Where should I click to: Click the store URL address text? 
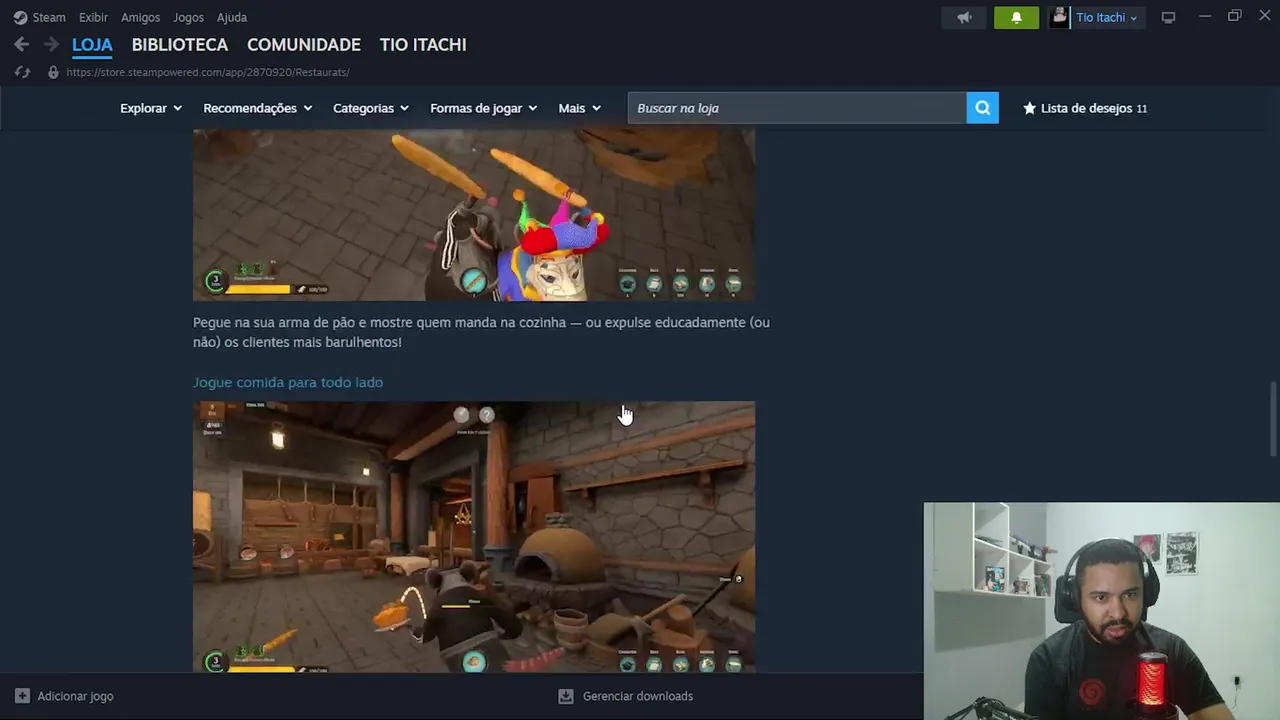[x=208, y=72]
